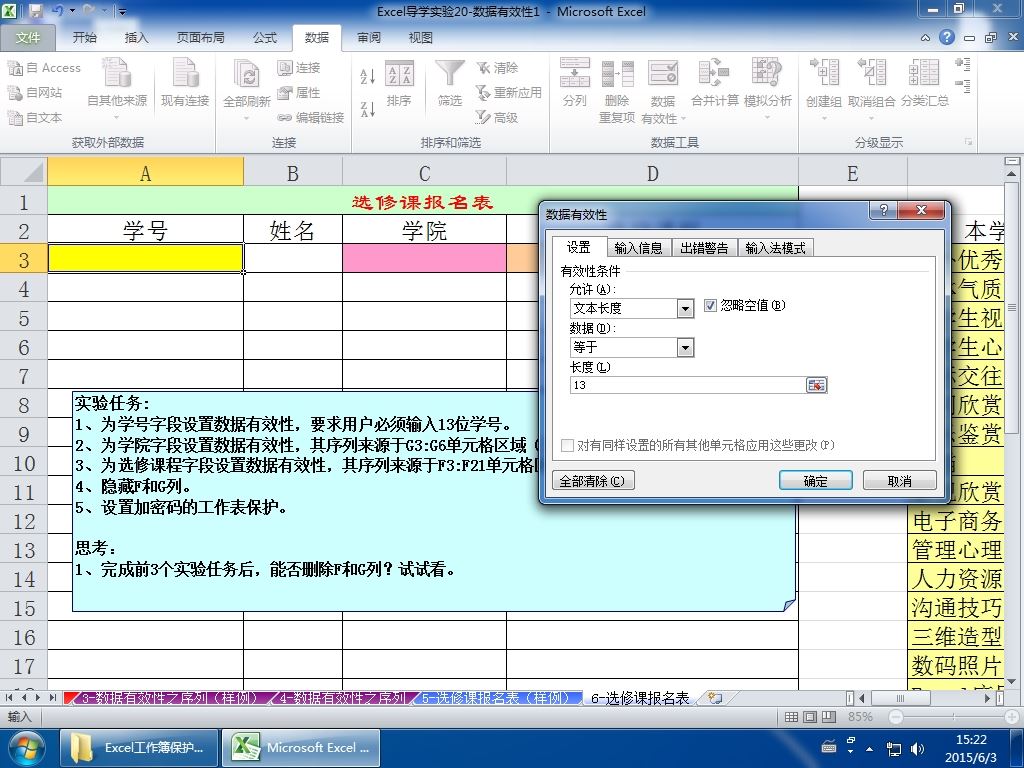Viewport: 1024px width, 768px height.
Task: Switch to the Error Alert tab
Action: click(704, 248)
